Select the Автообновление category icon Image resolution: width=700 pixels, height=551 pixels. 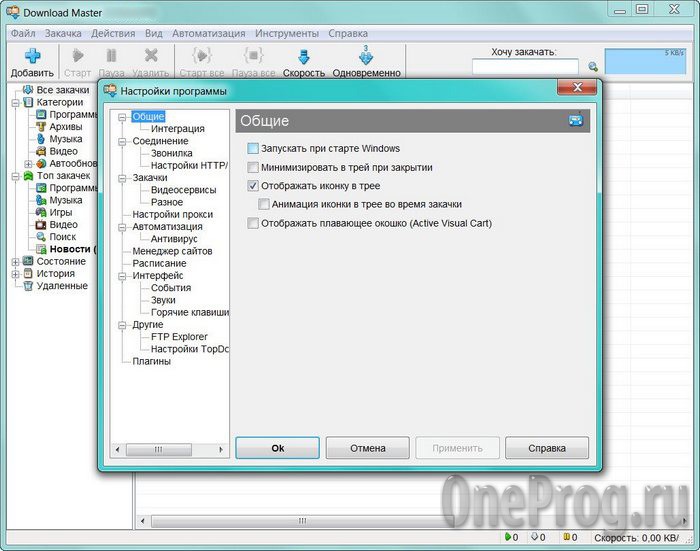41,163
